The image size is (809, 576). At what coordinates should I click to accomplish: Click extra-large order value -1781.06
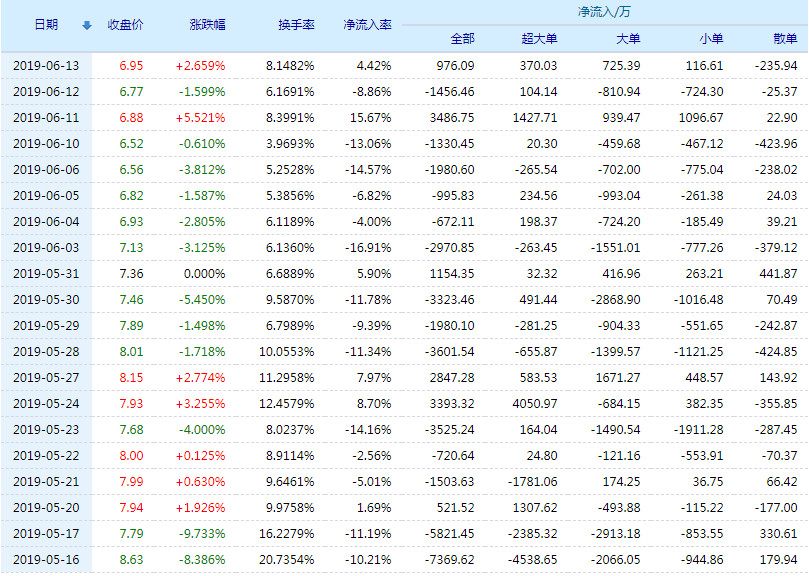[532, 482]
